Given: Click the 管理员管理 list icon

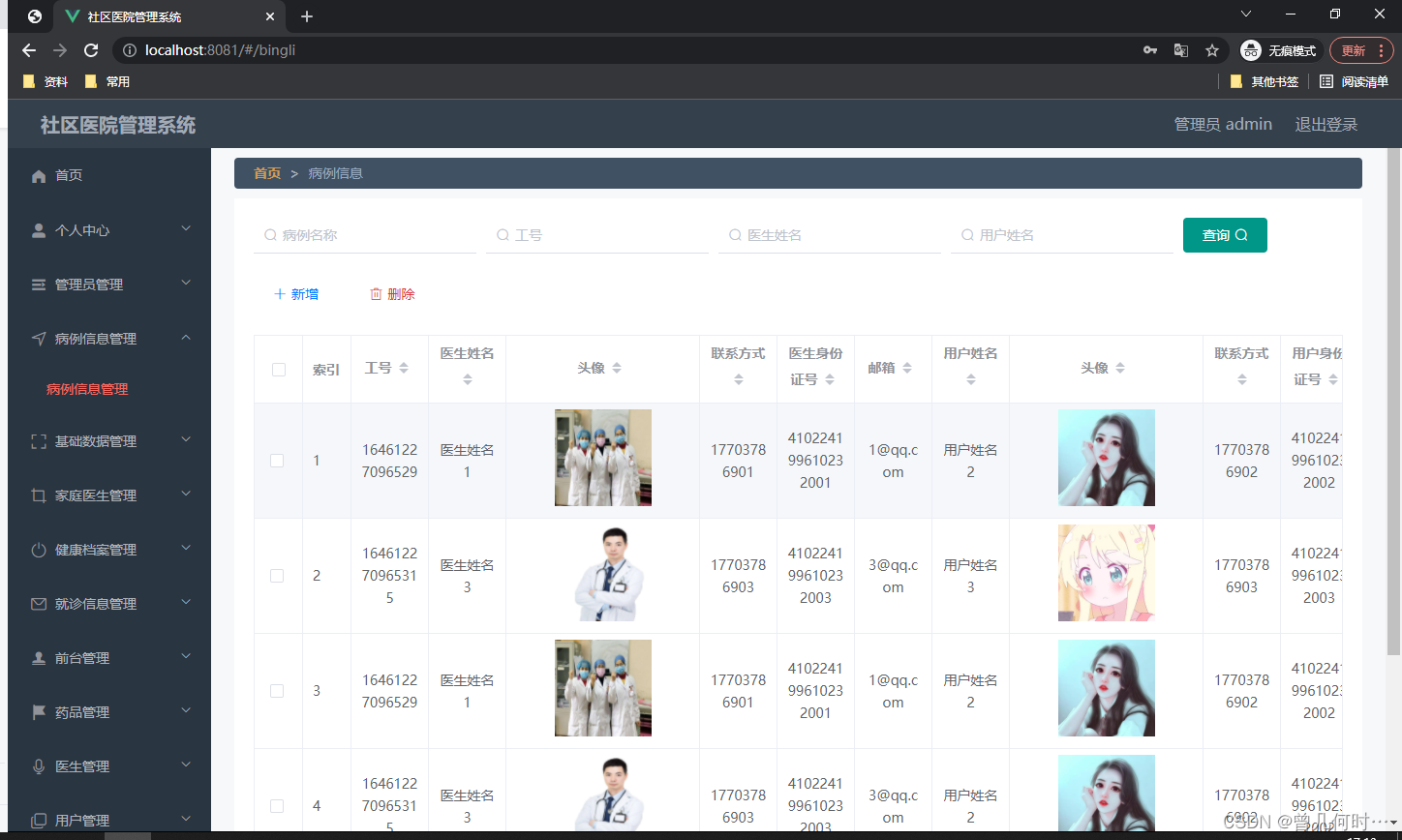Looking at the screenshot, I should coord(37,284).
